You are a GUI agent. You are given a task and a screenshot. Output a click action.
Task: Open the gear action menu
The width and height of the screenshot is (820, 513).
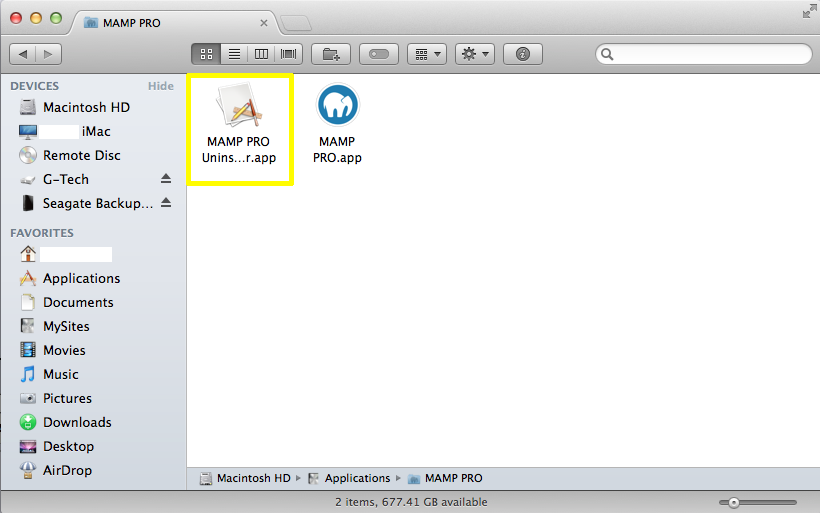click(475, 54)
